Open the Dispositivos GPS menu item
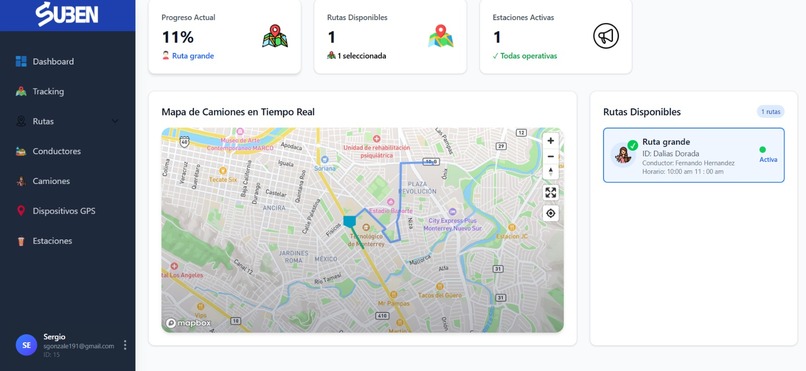The image size is (806, 371). [67, 211]
